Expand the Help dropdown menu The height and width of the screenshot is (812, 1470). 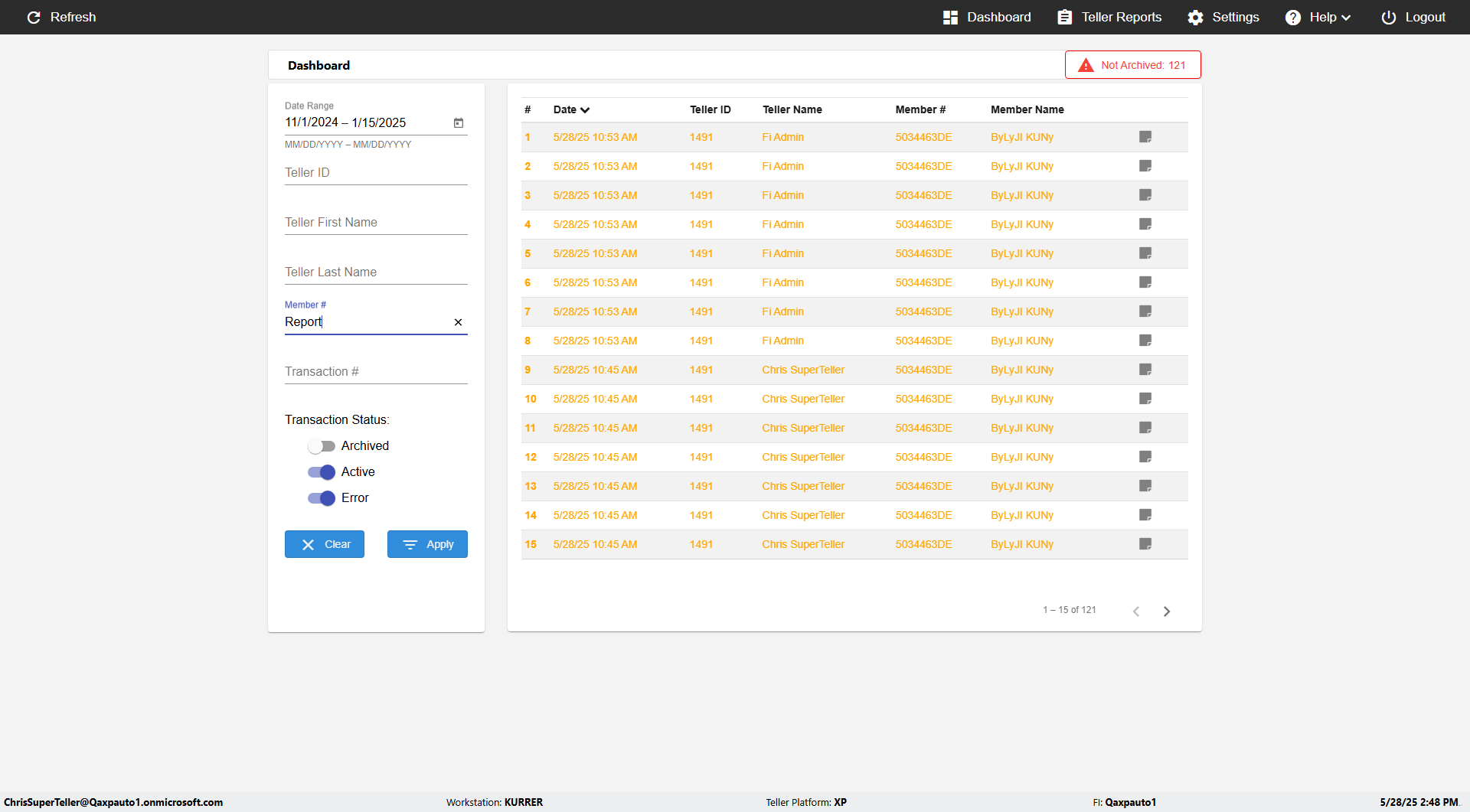pyautogui.click(x=1318, y=17)
